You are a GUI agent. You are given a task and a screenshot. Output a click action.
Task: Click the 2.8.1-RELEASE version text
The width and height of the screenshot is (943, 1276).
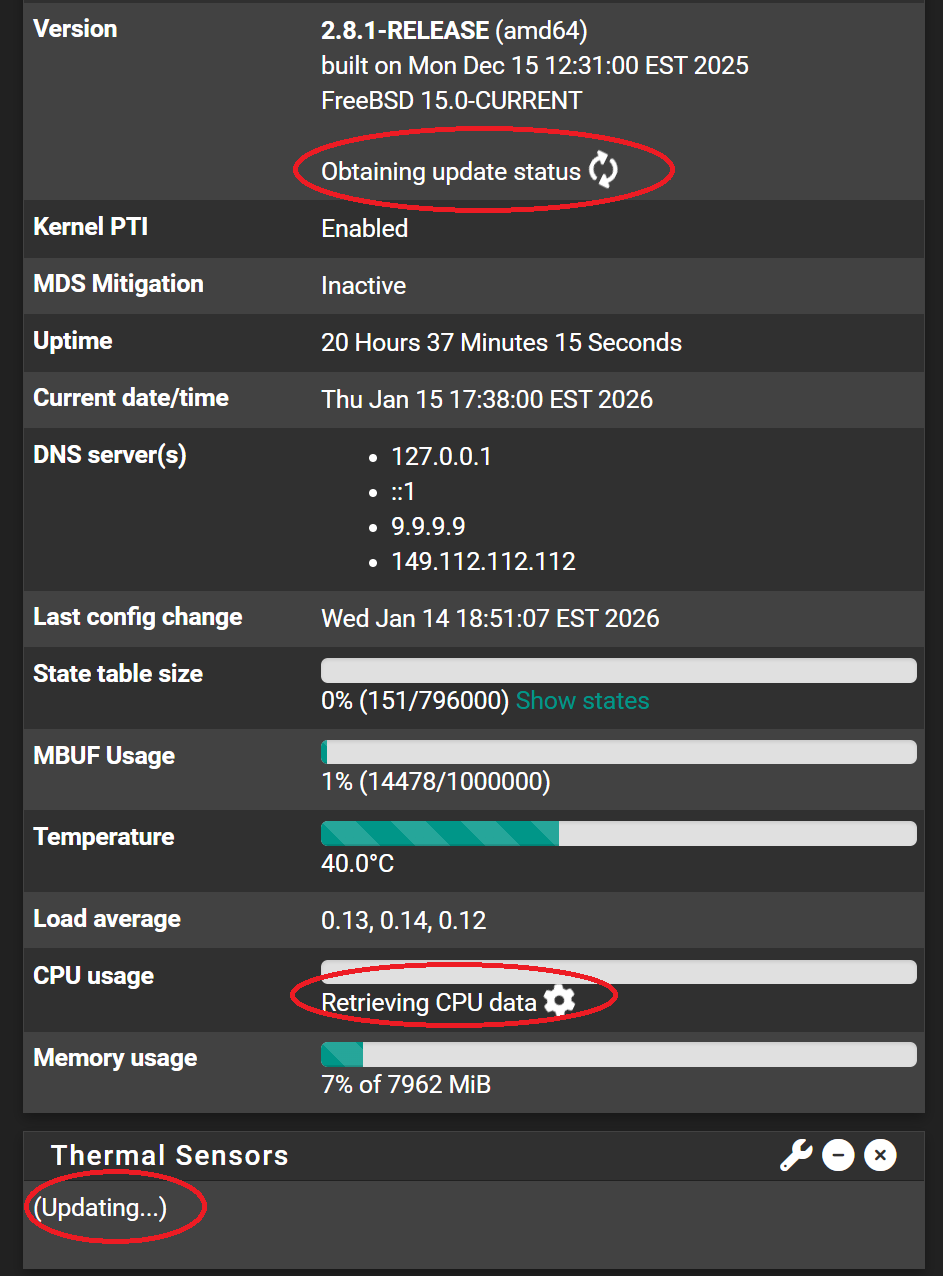[x=404, y=30]
